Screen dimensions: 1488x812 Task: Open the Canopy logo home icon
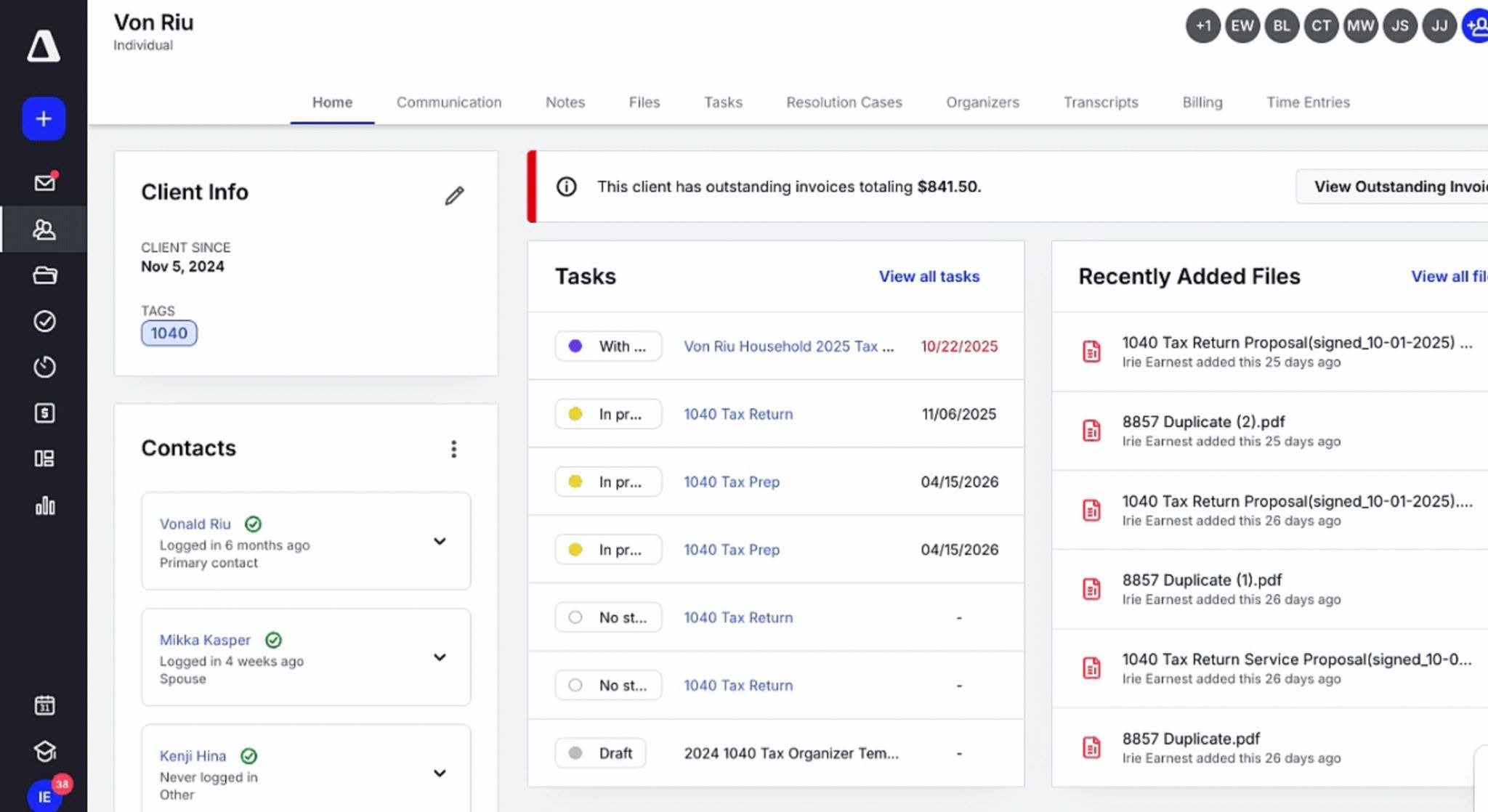coord(44,46)
